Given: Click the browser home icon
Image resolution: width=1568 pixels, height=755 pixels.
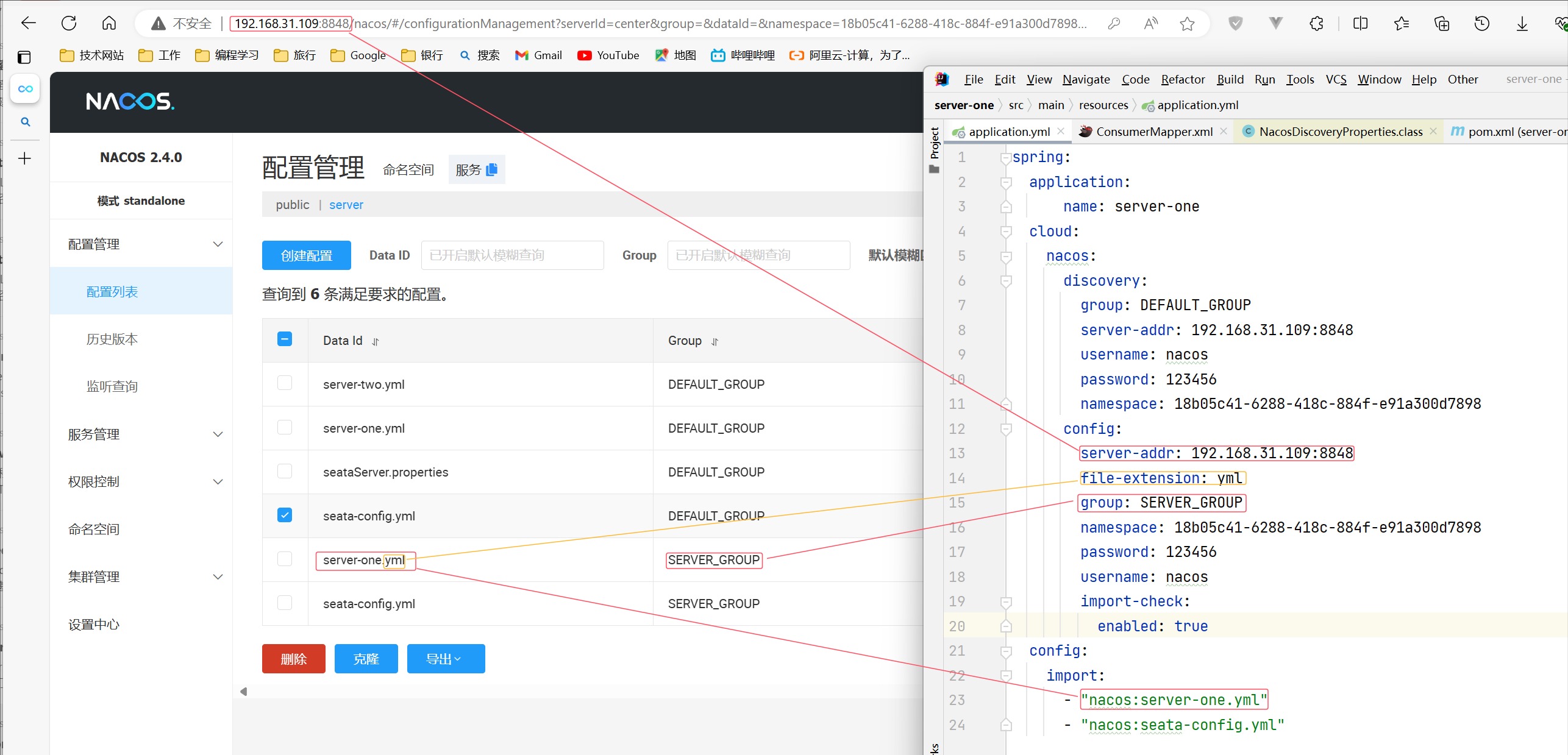Looking at the screenshot, I should point(109,24).
